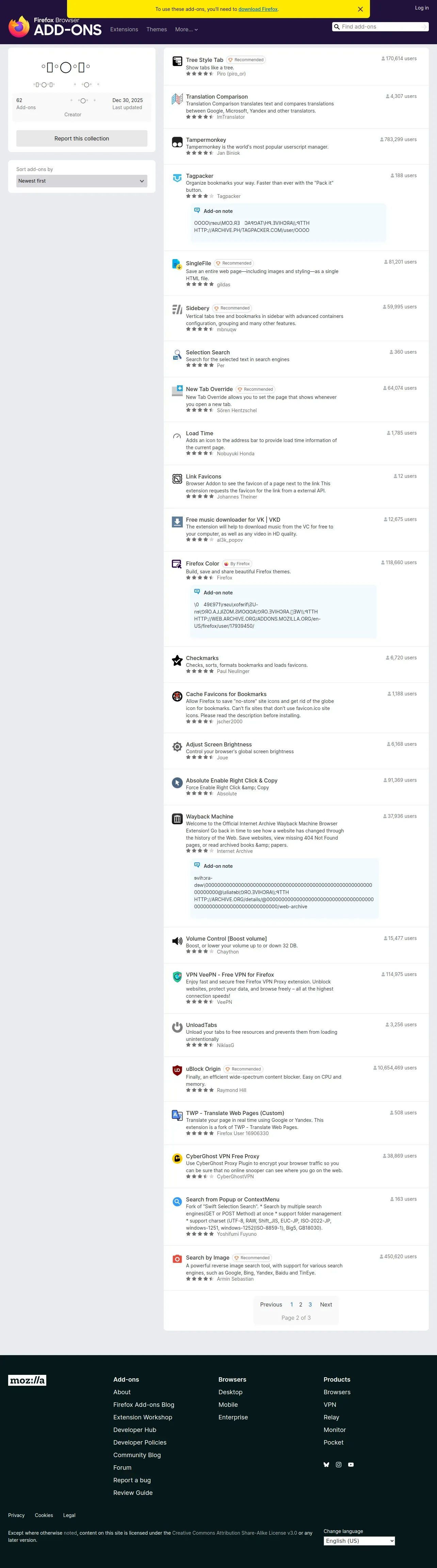Open Adjust Screen Brightness gear icon
Image resolution: width=437 pixels, height=1568 pixels.
pyautogui.click(x=177, y=747)
